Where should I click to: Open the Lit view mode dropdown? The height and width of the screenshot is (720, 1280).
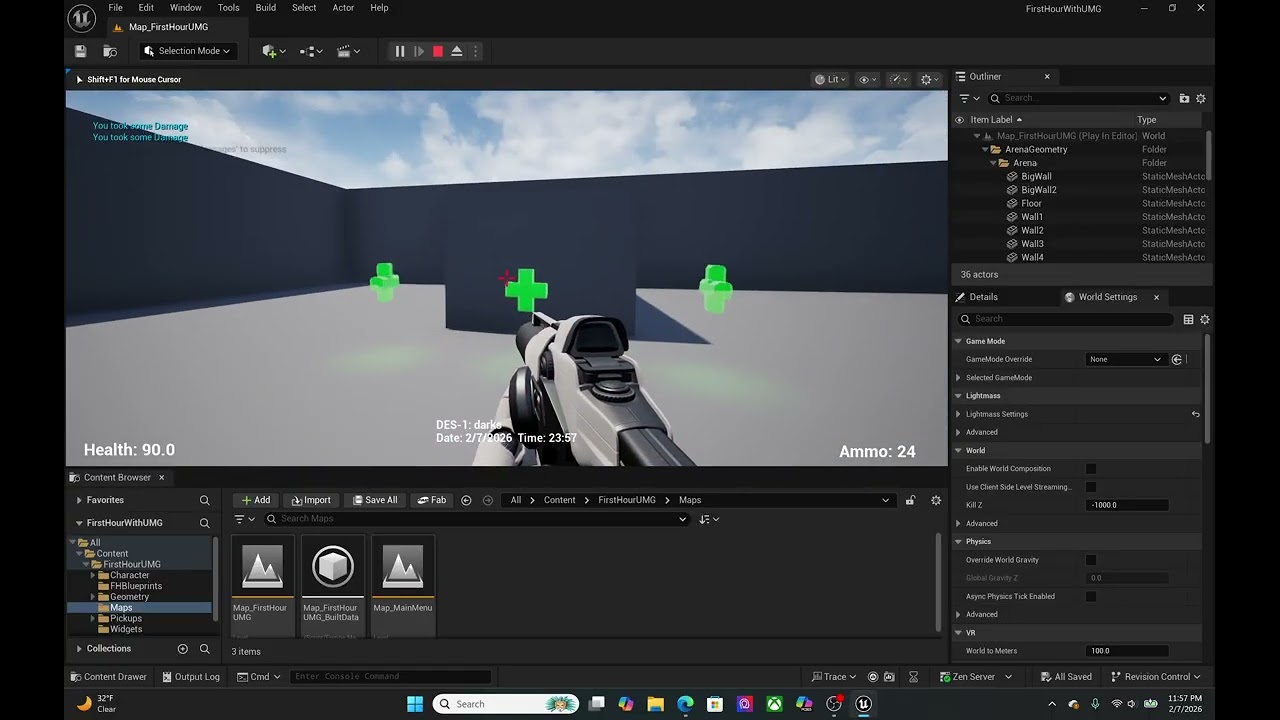pyautogui.click(x=832, y=79)
